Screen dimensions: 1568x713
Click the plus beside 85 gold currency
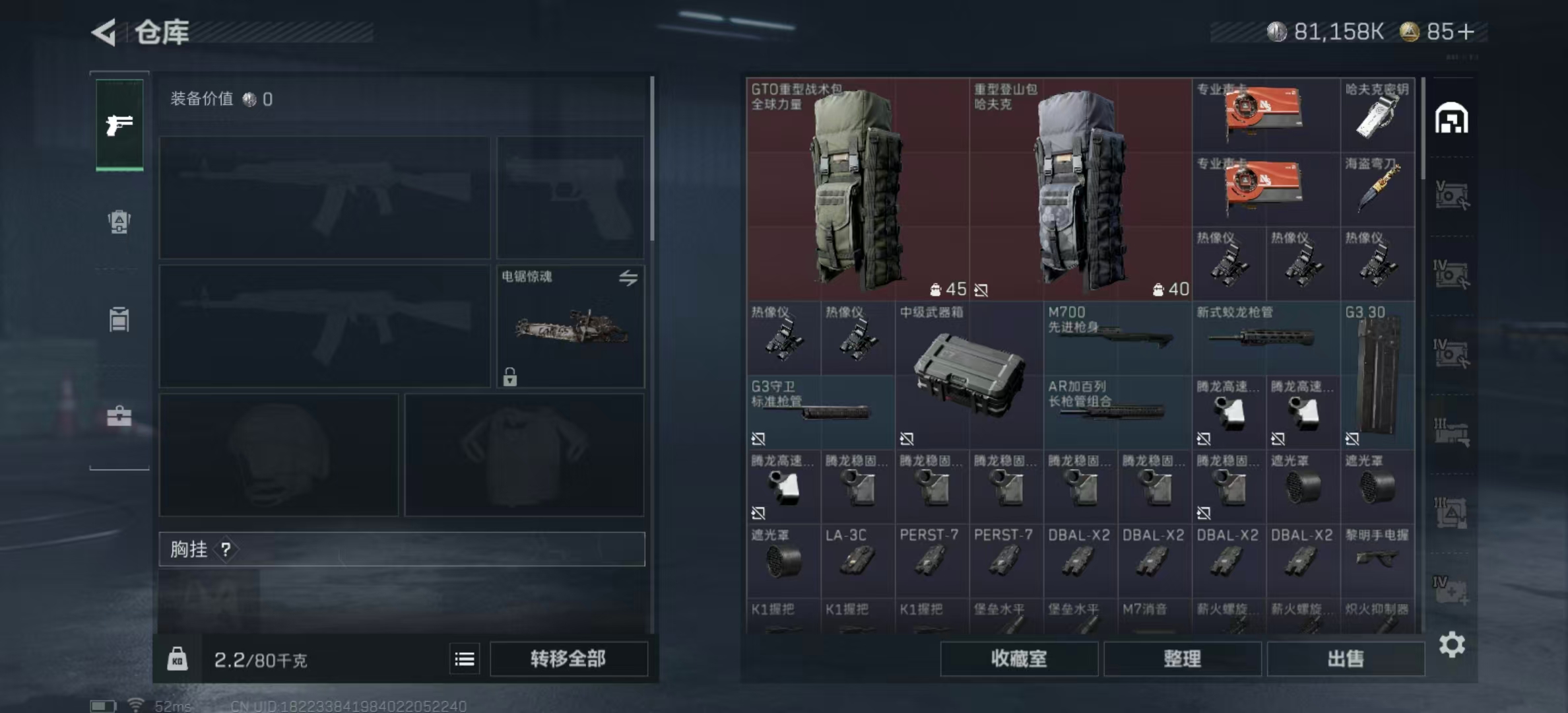pos(1465,32)
